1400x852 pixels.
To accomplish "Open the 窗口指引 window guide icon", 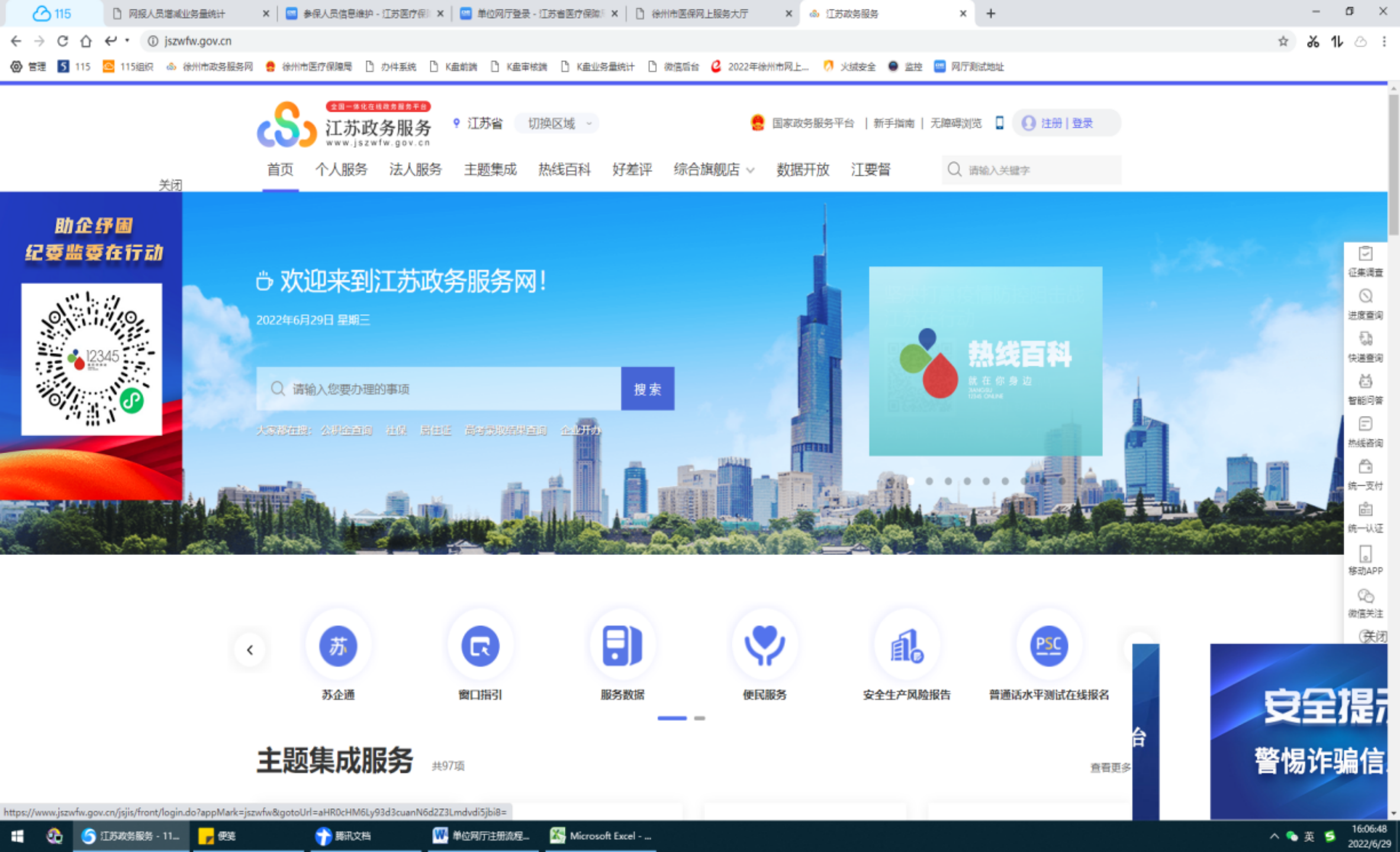I will (480, 646).
